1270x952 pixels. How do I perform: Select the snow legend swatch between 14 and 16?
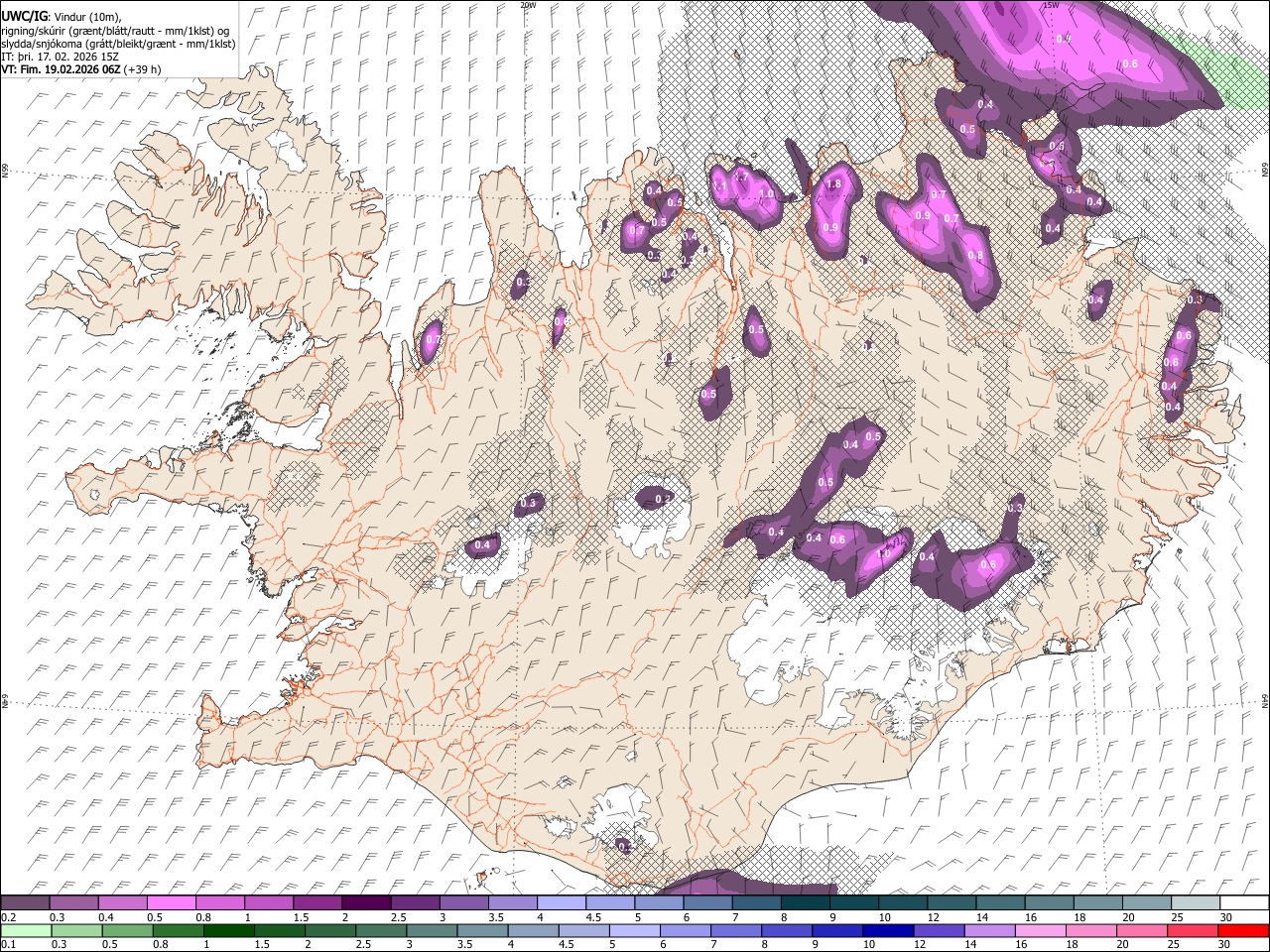tap(999, 903)
